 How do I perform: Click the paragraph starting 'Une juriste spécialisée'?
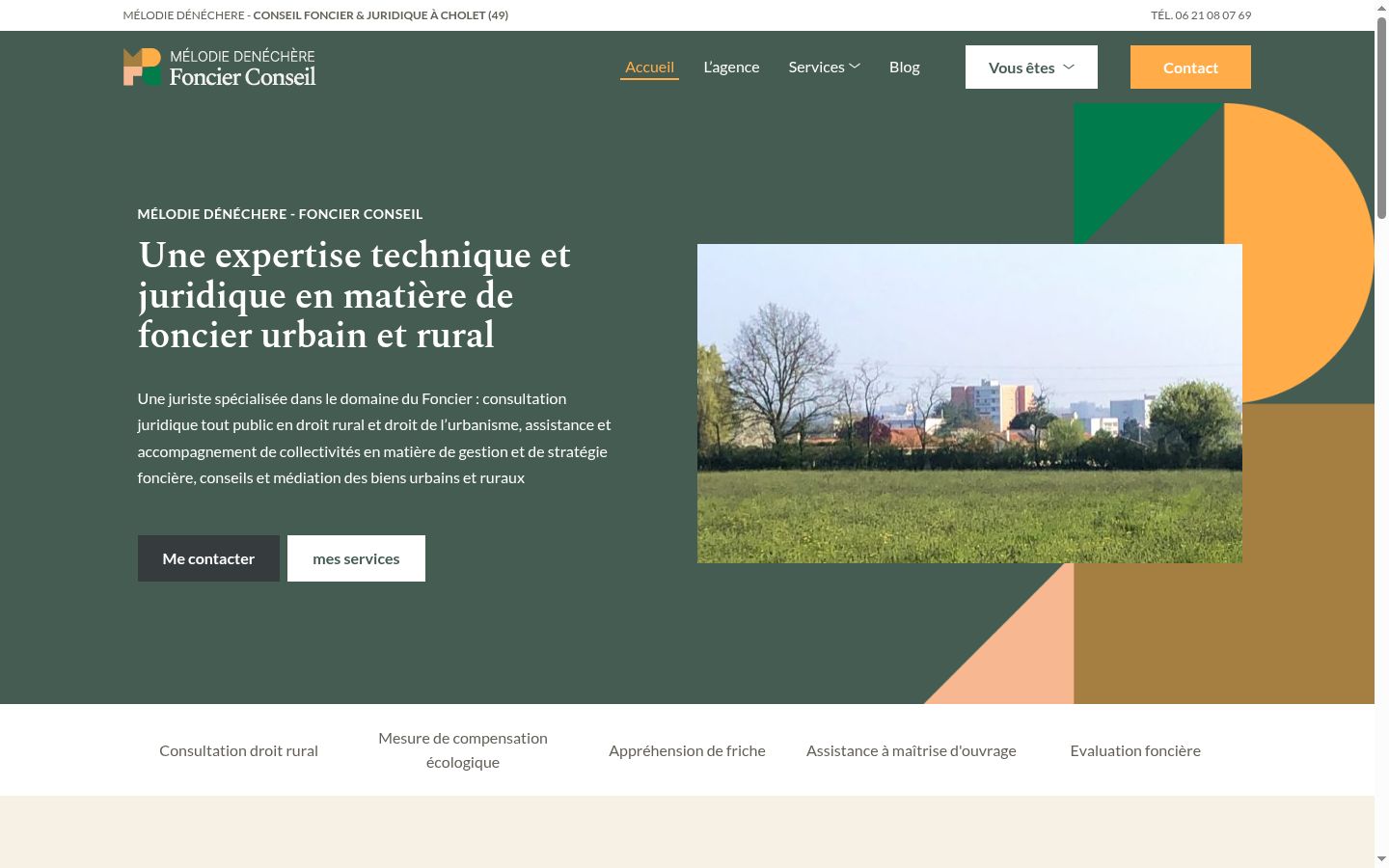(374, 438)
